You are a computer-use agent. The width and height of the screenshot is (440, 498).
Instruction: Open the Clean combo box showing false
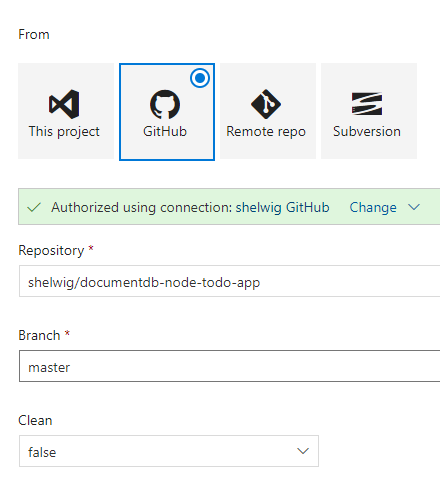(169, 451)
